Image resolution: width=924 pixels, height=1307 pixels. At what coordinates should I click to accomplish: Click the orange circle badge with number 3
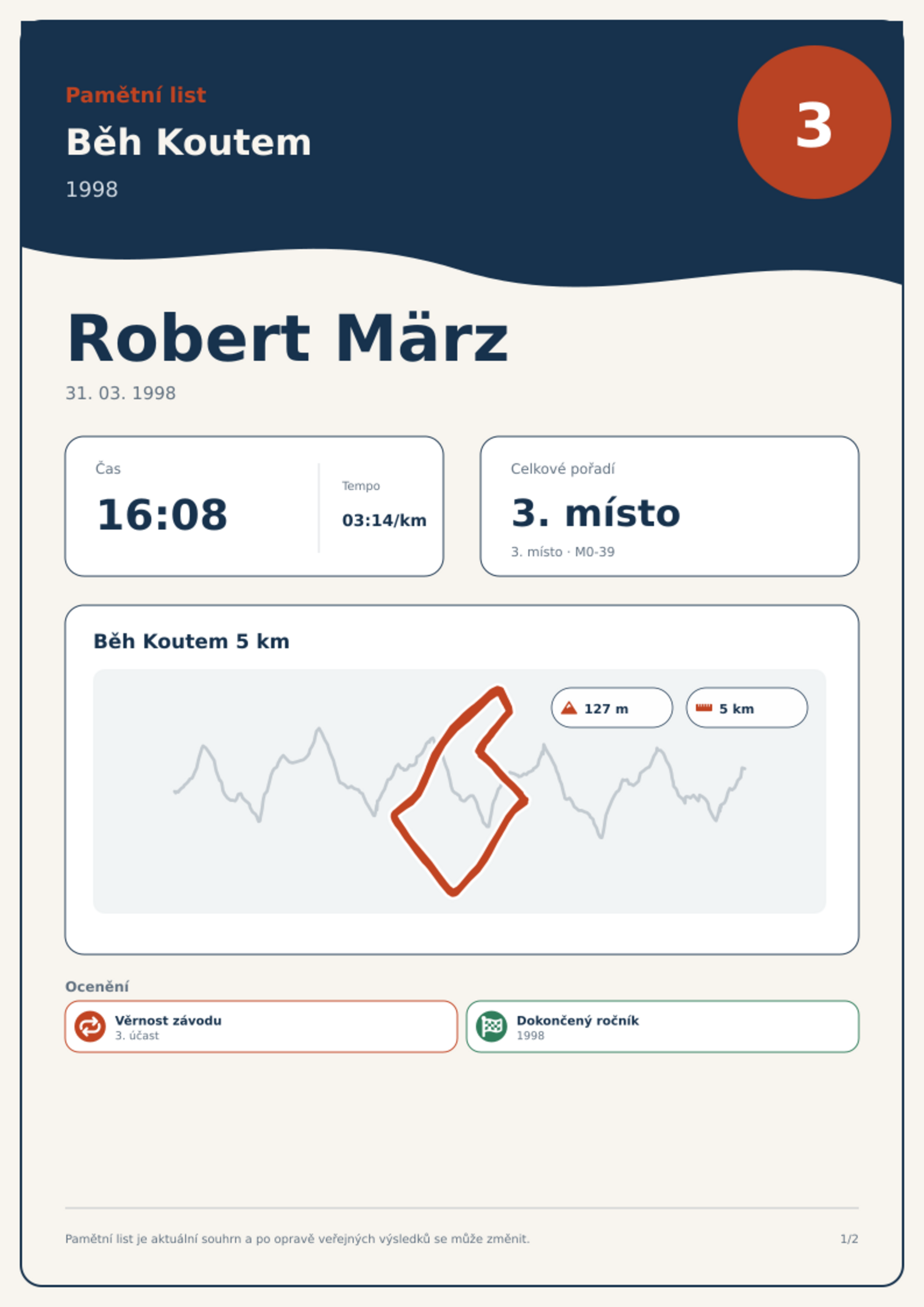[x=814, y=122]
